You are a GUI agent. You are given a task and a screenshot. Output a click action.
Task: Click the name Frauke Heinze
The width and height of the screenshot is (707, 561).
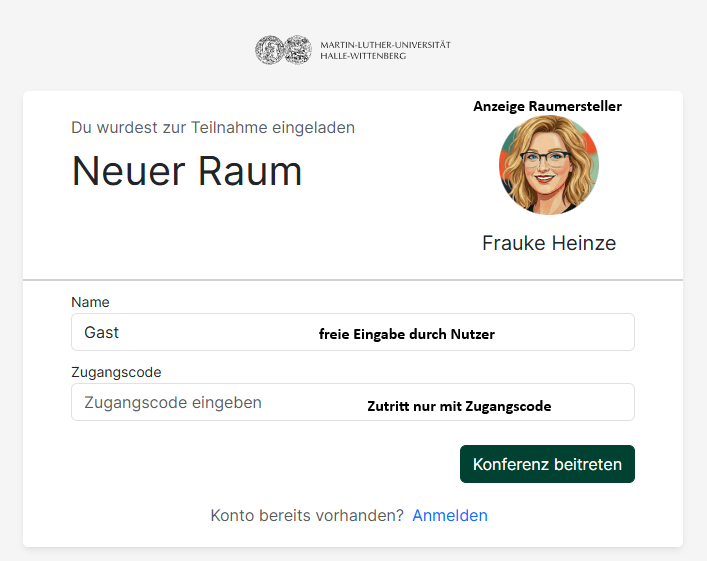click(549, 243)
